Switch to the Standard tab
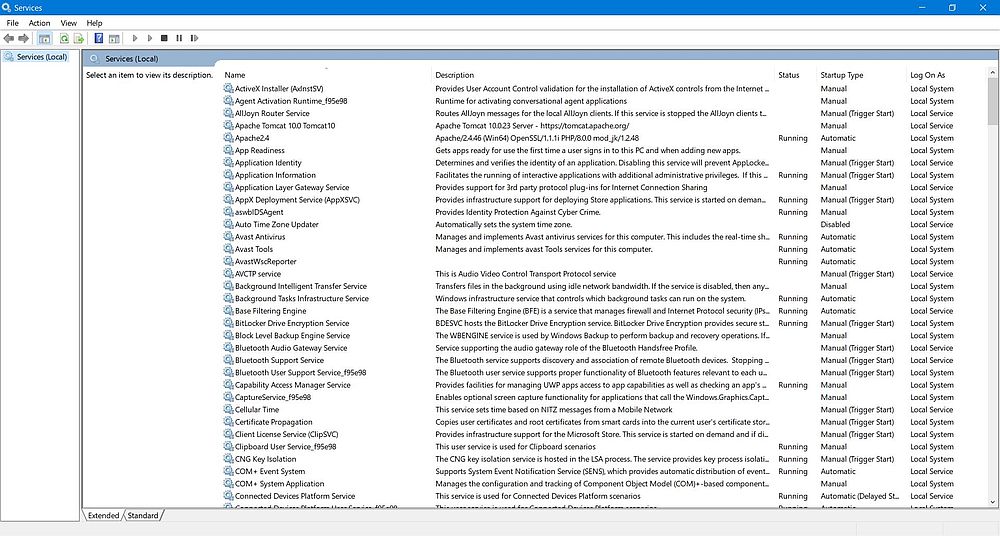 click(143, 516)
